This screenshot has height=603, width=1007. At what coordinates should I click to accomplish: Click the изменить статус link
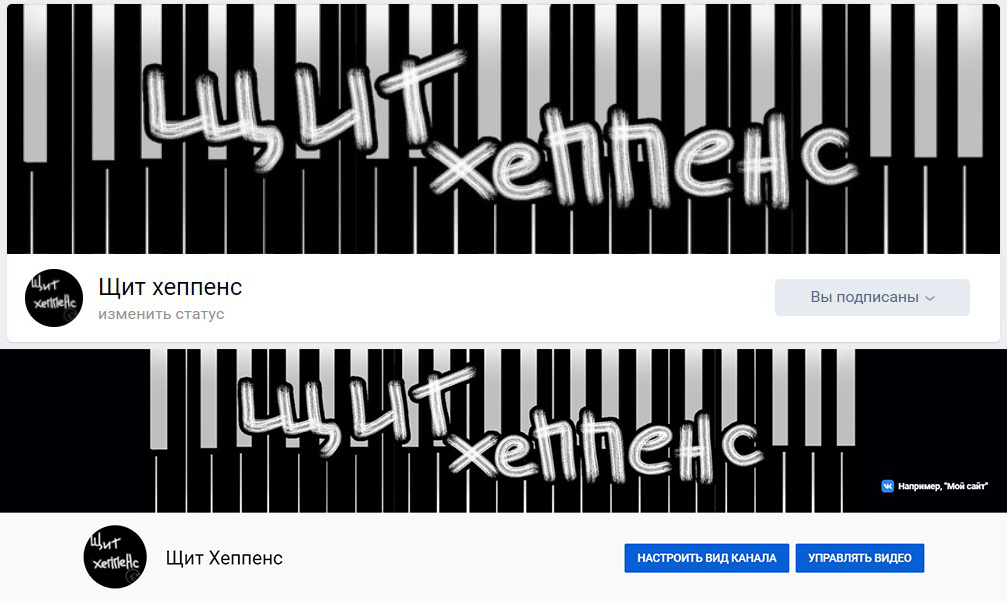click(x=161, y=314)
